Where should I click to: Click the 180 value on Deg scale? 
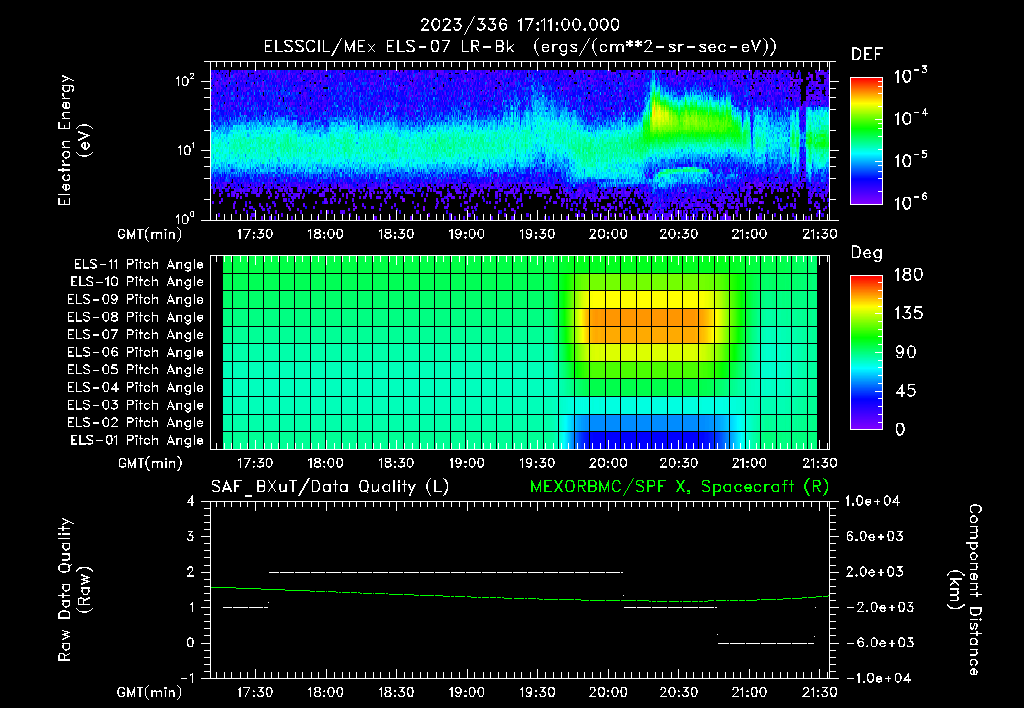tap(908, 275)
